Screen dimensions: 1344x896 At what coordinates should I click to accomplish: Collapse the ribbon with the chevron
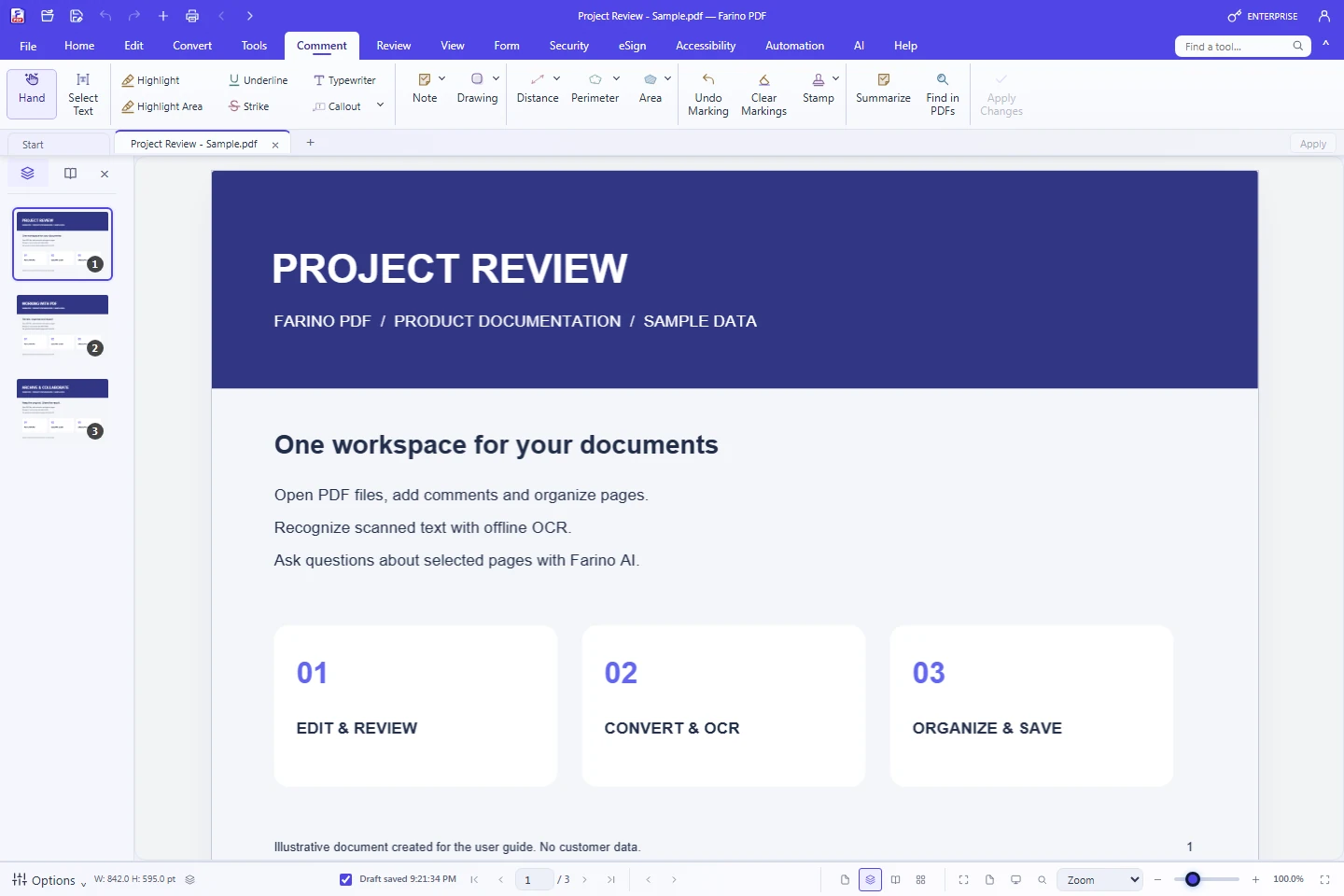[x=1325, y=45]
